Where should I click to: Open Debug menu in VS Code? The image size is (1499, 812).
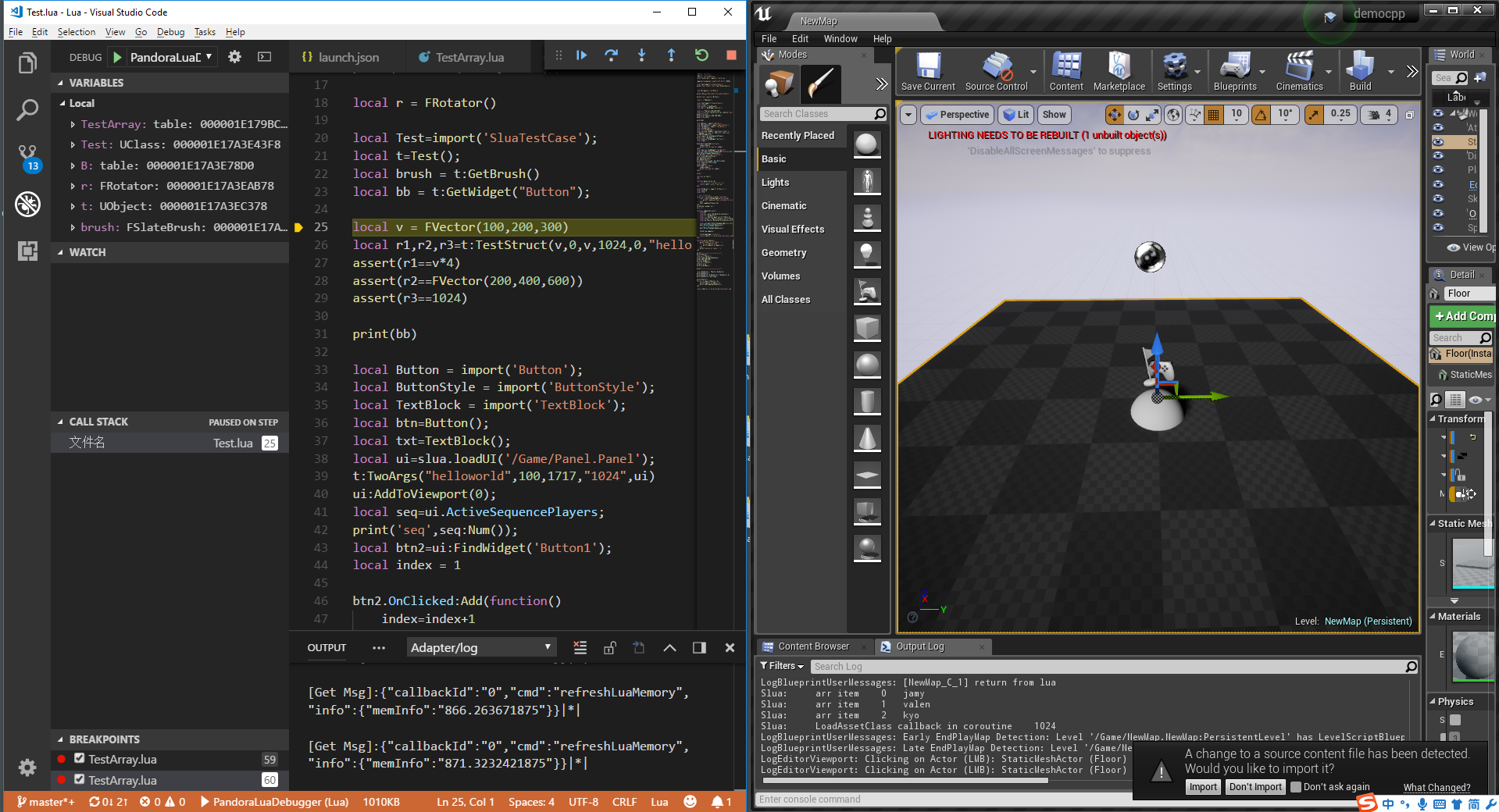[170, 32]
